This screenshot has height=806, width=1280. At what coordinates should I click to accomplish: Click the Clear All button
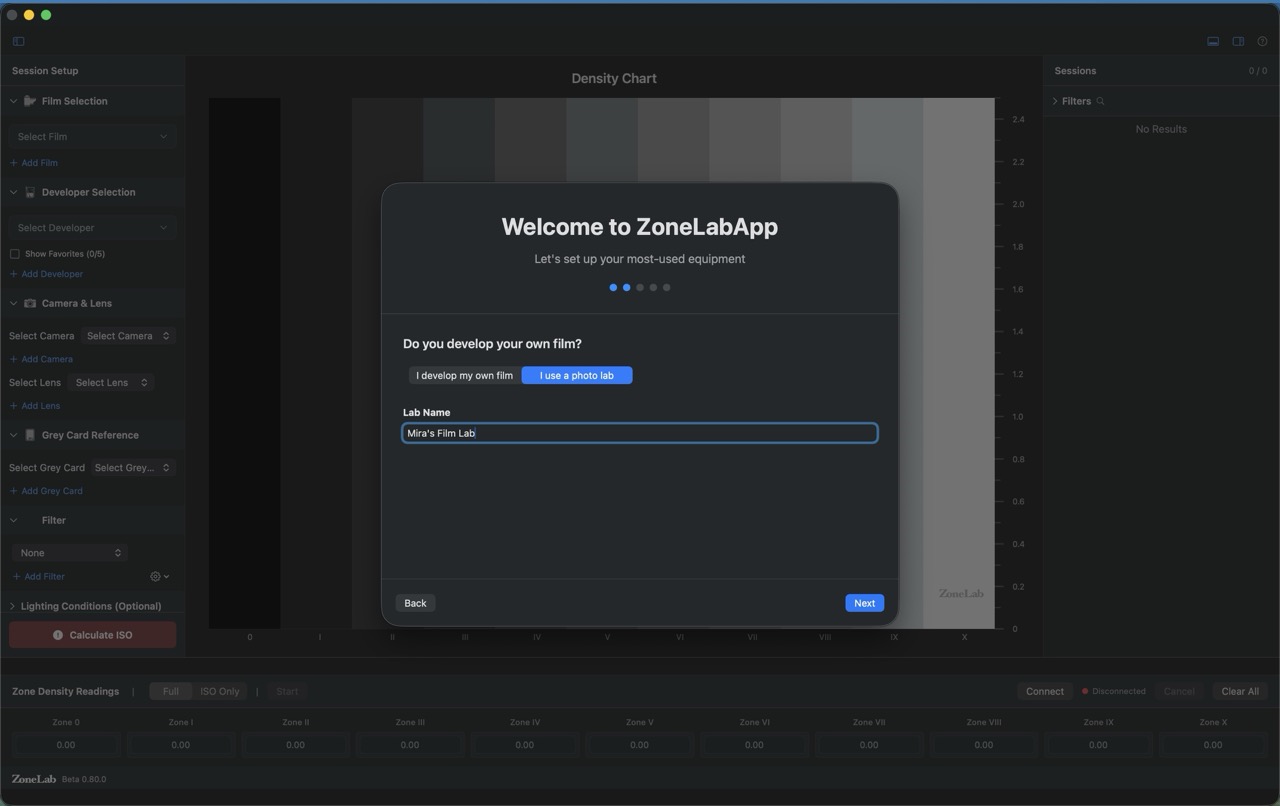[1240, 691]
